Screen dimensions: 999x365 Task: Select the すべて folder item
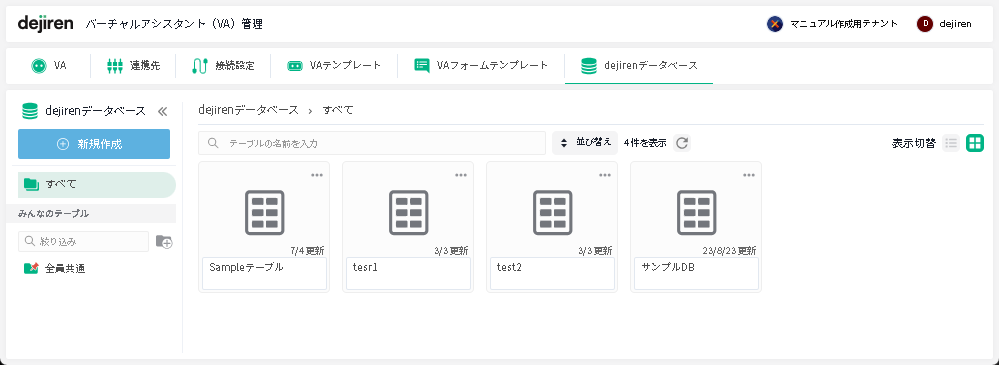pos(97,185)
